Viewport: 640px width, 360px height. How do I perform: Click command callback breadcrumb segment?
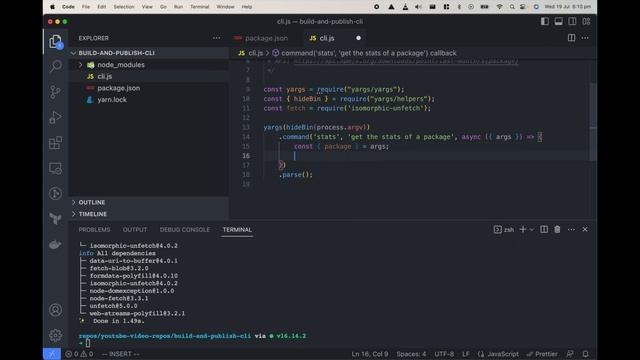click(x=369, y=53)
